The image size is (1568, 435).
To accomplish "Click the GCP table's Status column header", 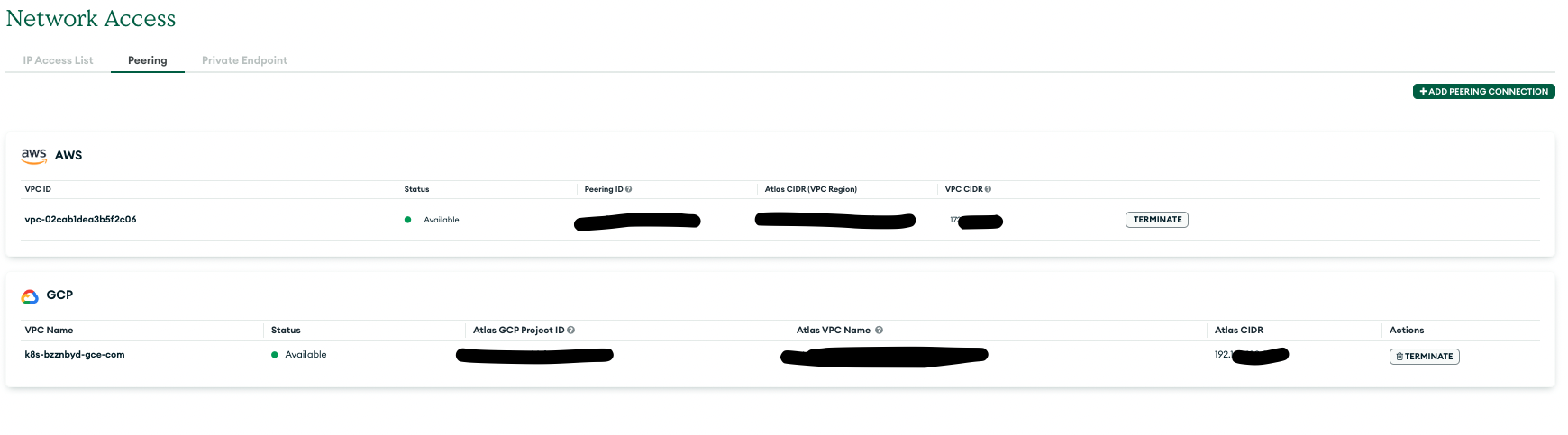I will (286, 331).
